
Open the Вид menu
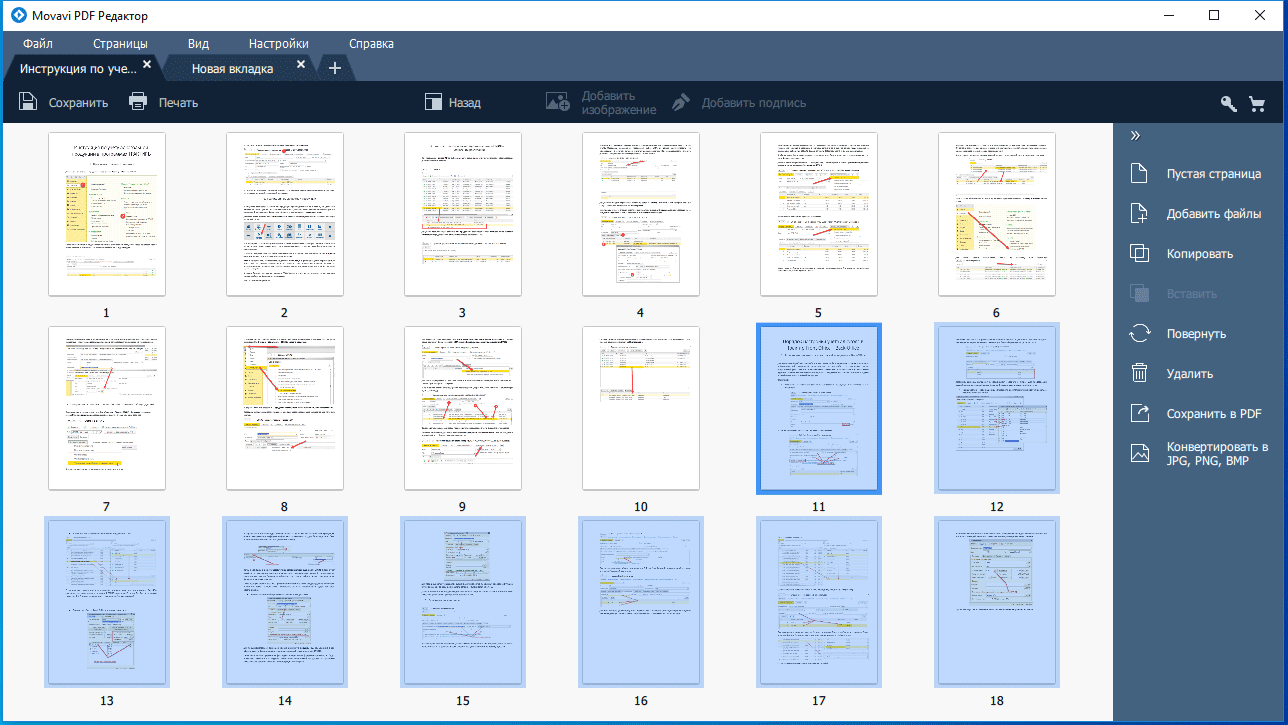coord(198,44)
